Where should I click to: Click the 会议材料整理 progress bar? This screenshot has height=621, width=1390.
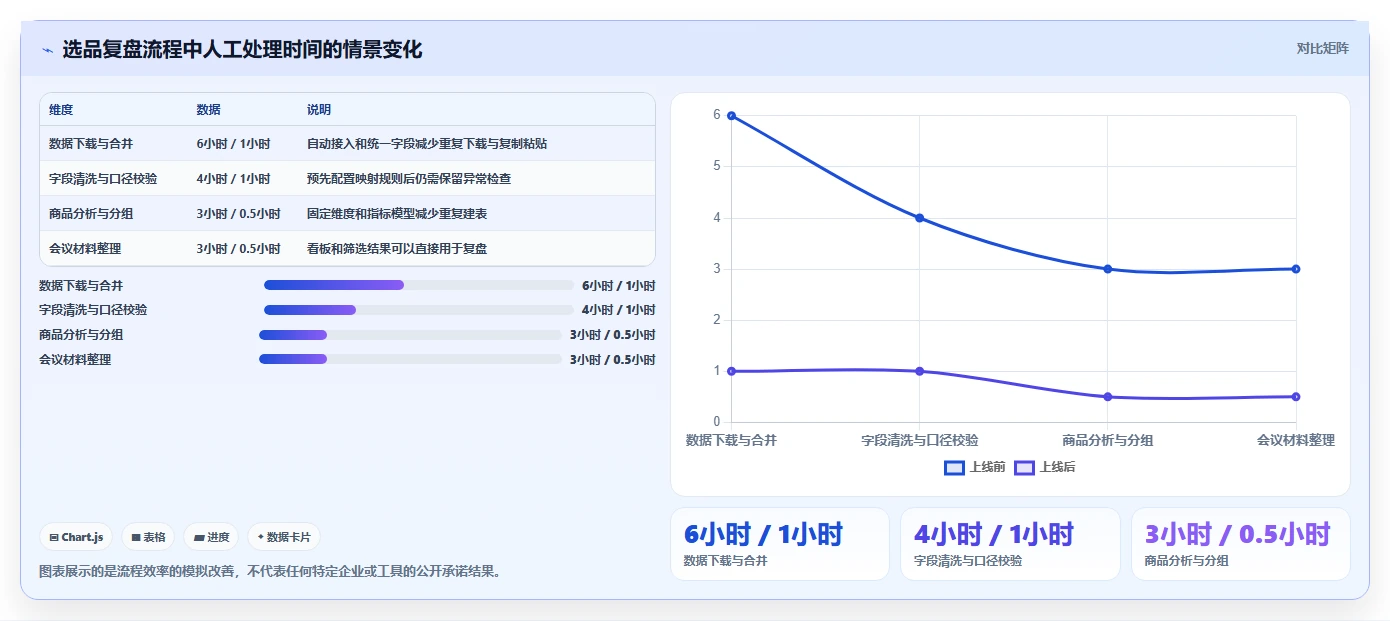(x=411, y=359)
